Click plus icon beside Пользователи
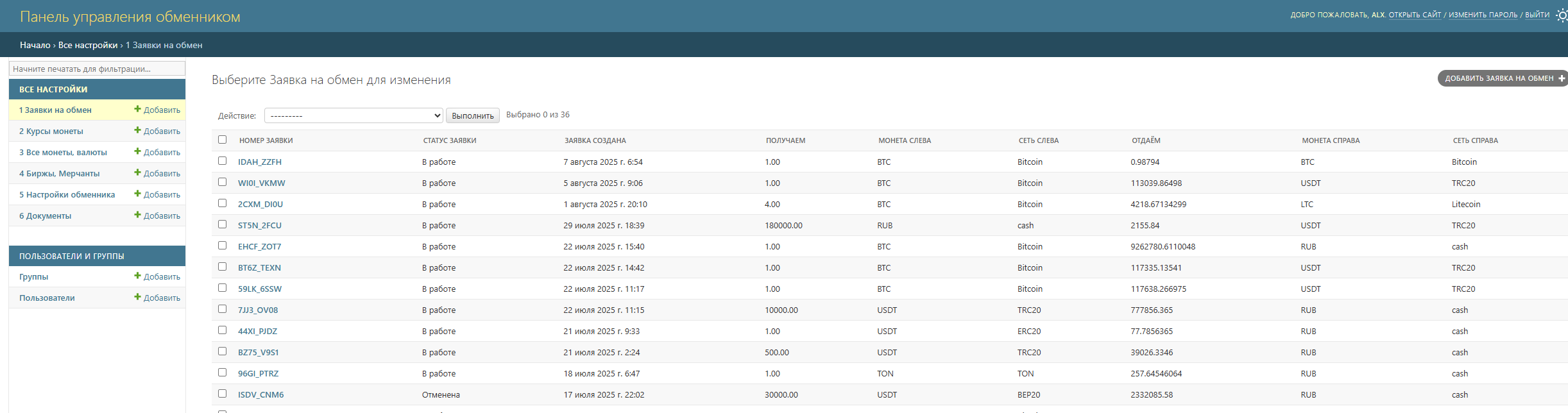 (137, 298)
